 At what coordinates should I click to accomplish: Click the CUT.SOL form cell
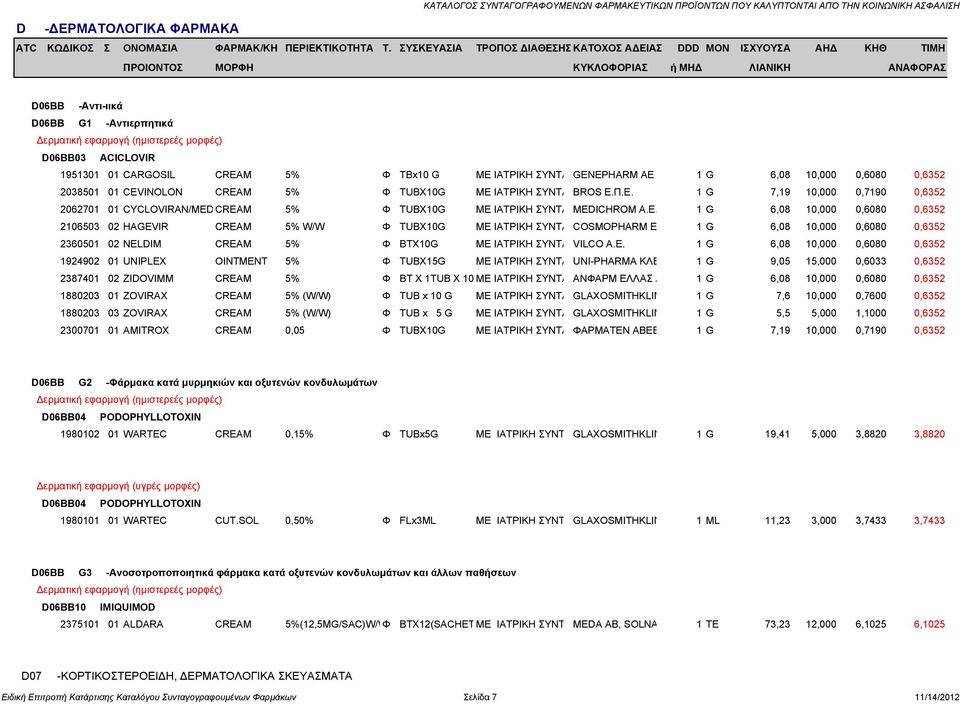tap(237, 520)
